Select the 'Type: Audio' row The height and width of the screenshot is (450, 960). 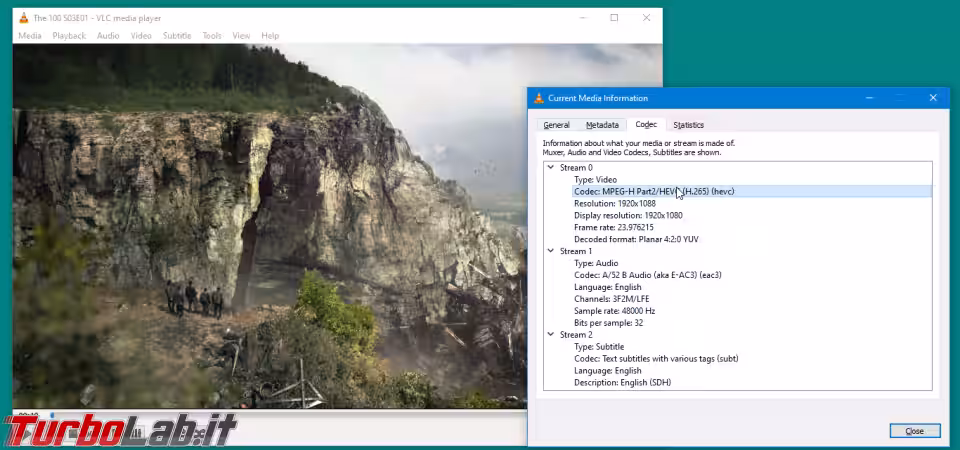click(752, 263)
